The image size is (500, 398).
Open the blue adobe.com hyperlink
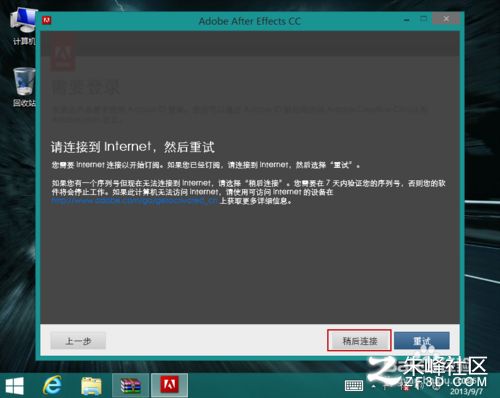coord(135,201)
